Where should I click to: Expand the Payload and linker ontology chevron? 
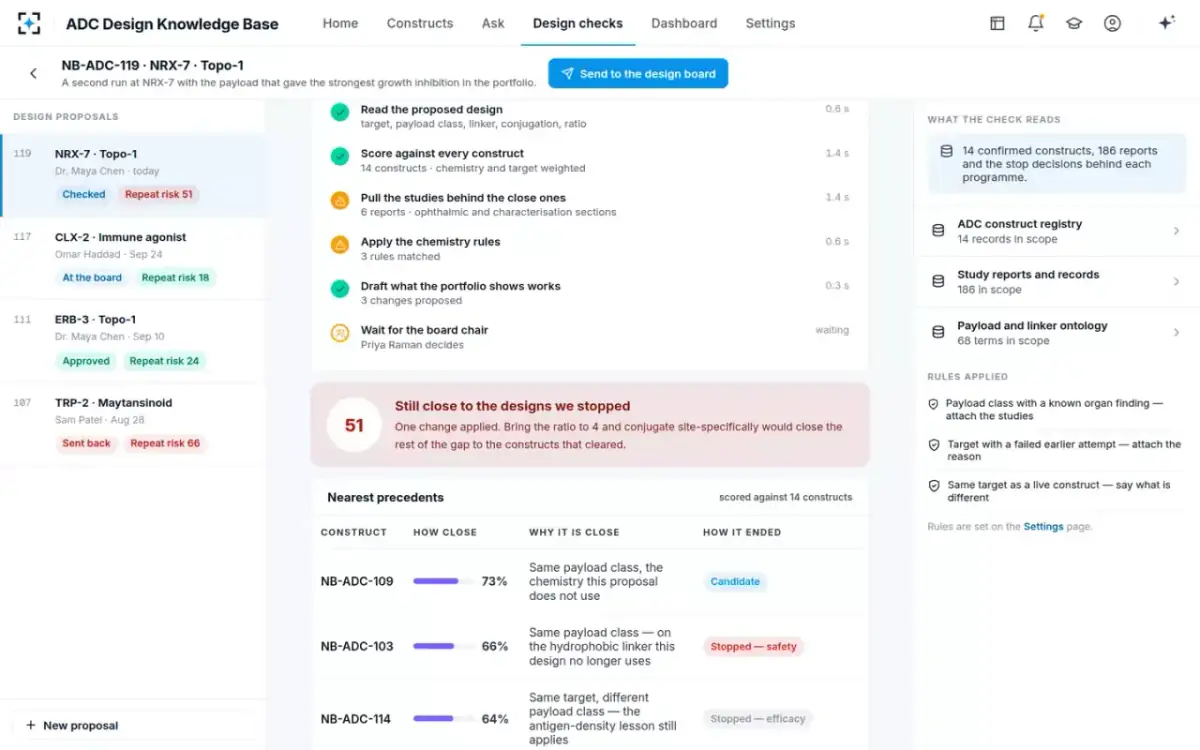[x=1176, y=333]
